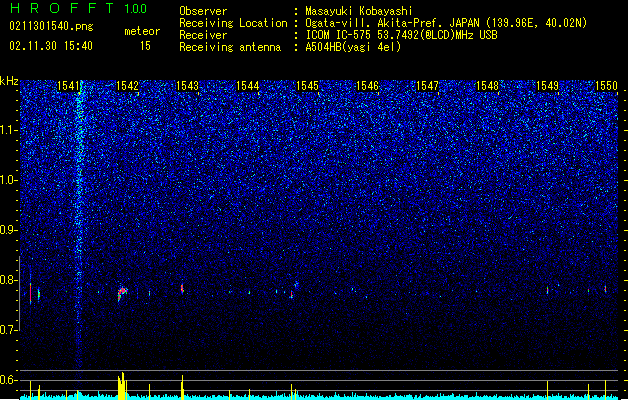The width and height of the screenshot is (629, 400).
Task: Click the meteor label
Action: click(x=142, y=31)
